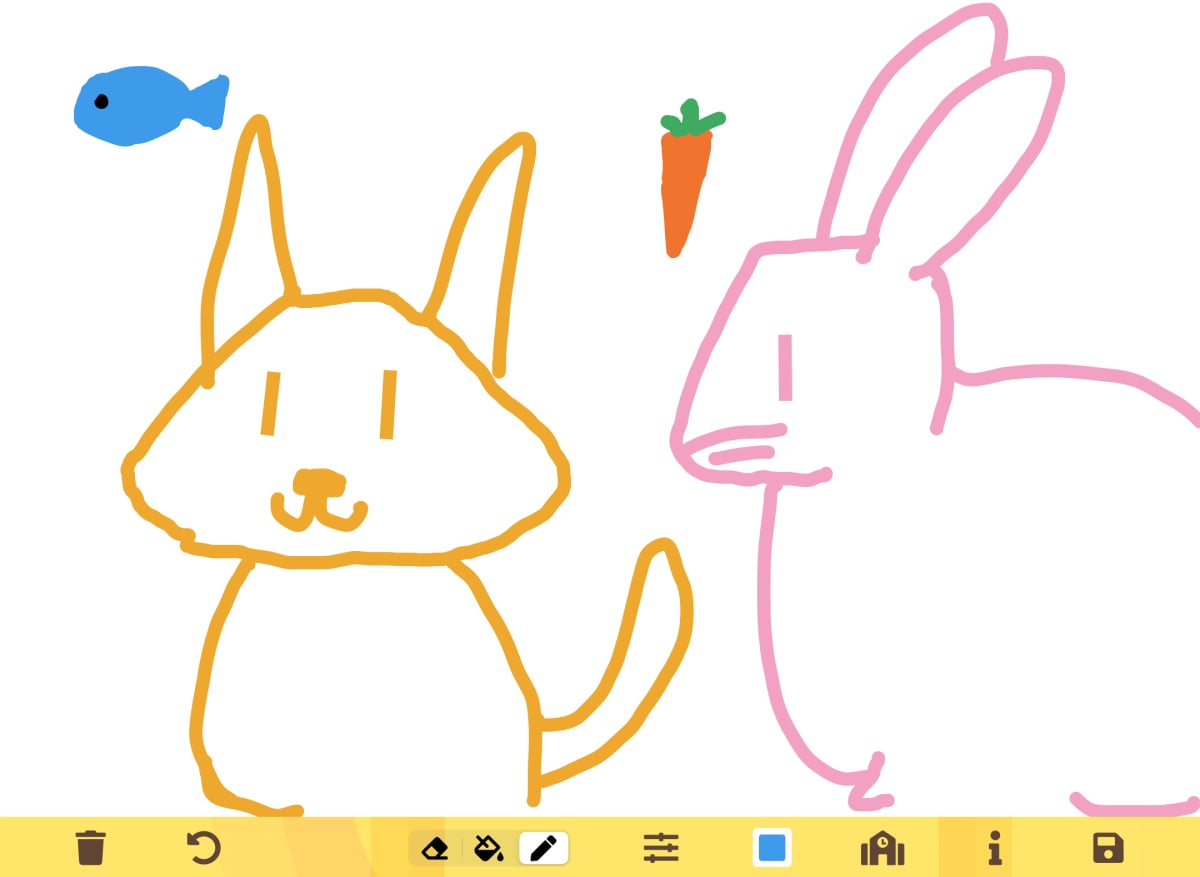Open the stamps panel
The image size is (1200, 877).
(880, 848)
